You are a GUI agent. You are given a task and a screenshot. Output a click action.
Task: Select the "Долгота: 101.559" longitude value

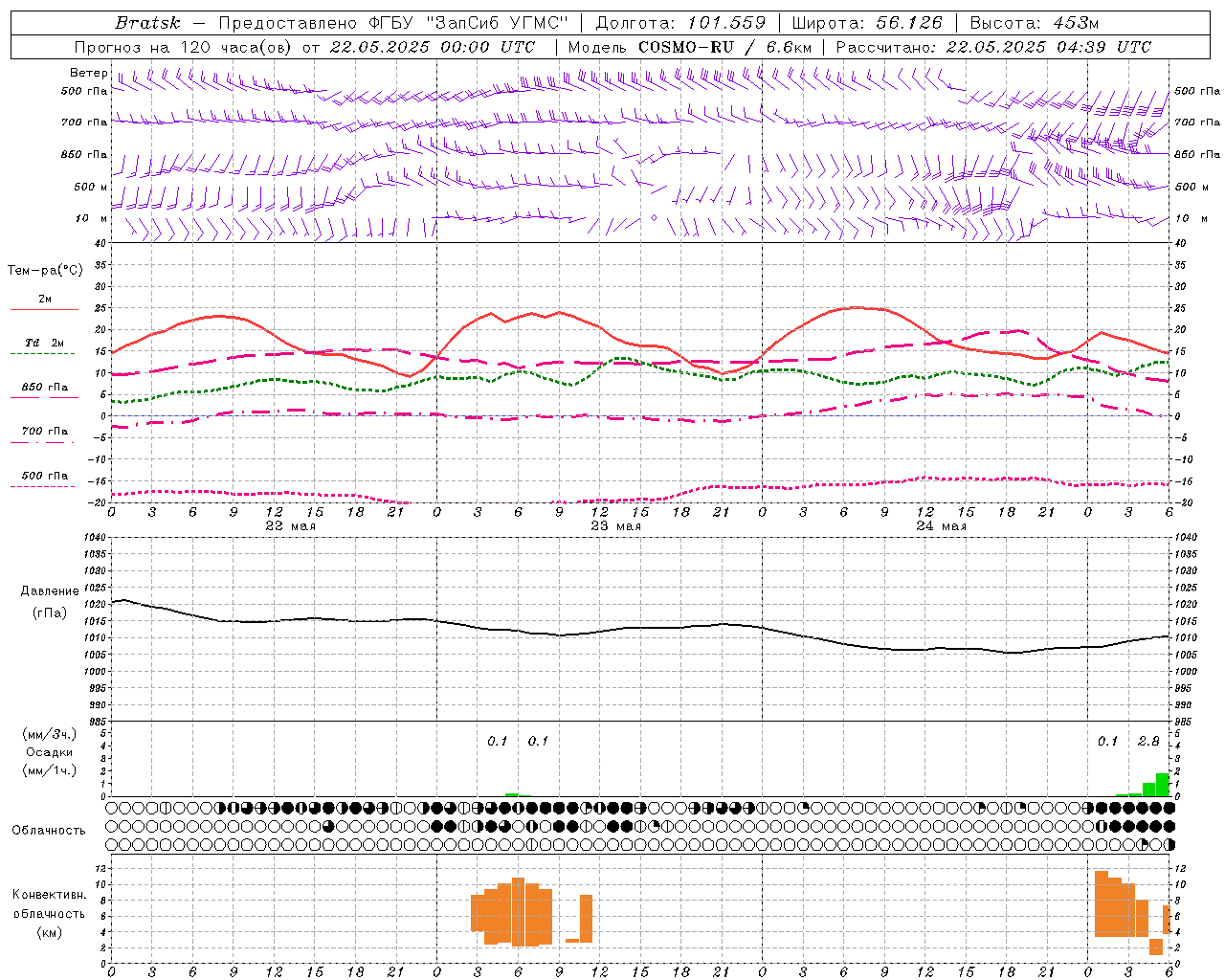680,22
